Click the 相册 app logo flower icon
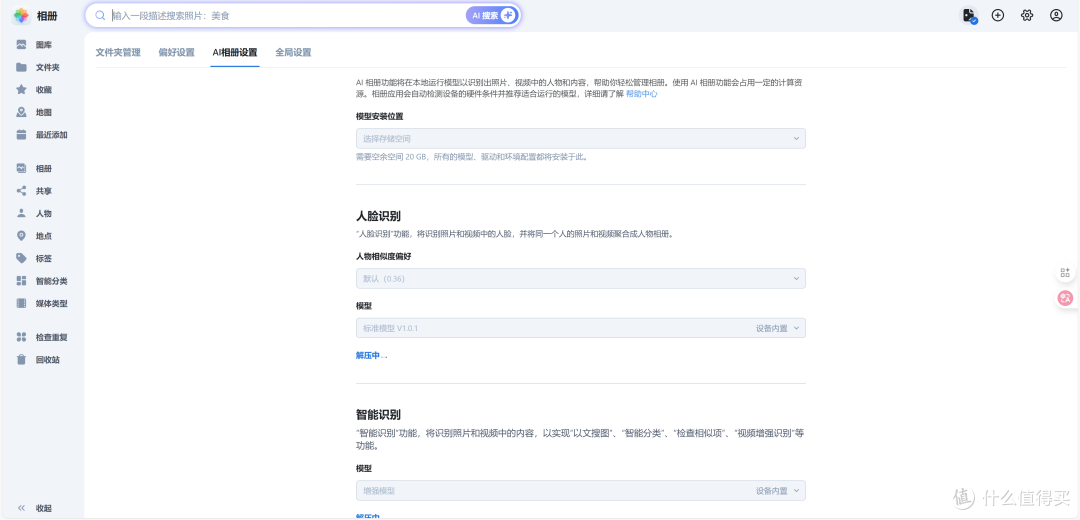1080x520 pixels. coord(21,15)
